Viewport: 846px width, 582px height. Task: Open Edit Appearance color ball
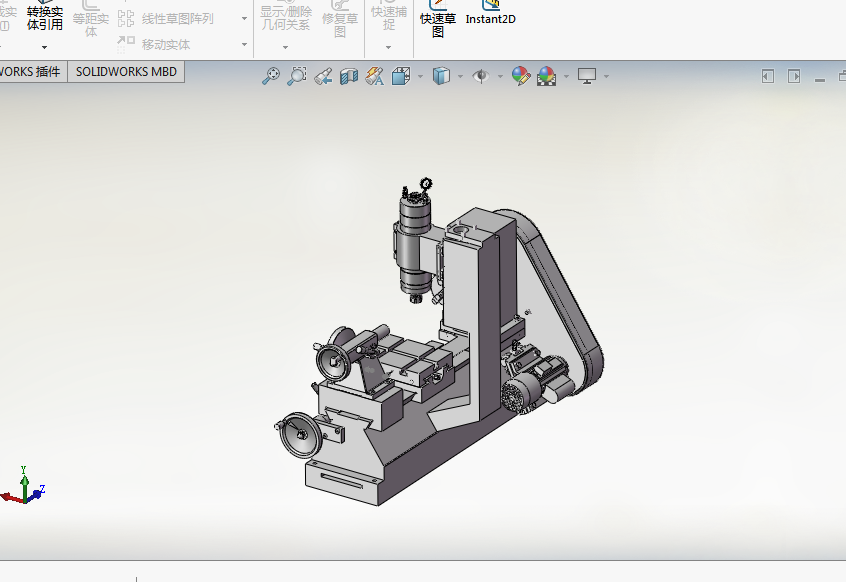tap(521, 76)
